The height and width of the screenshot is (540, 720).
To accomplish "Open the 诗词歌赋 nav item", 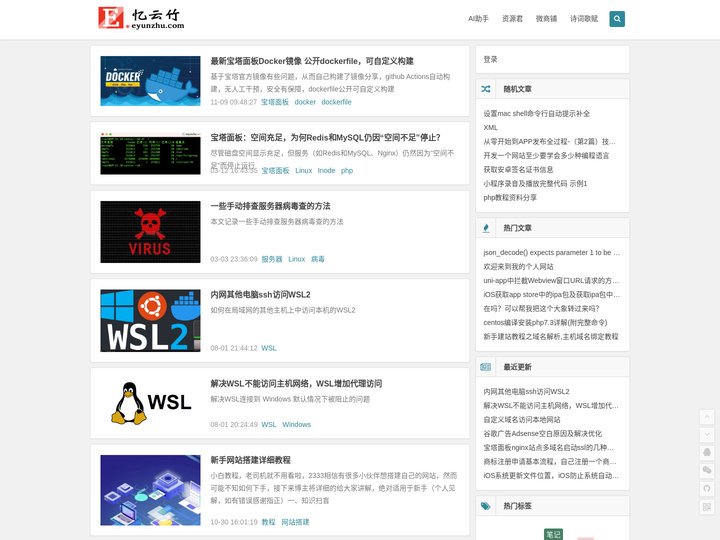I will pos(584,19).
